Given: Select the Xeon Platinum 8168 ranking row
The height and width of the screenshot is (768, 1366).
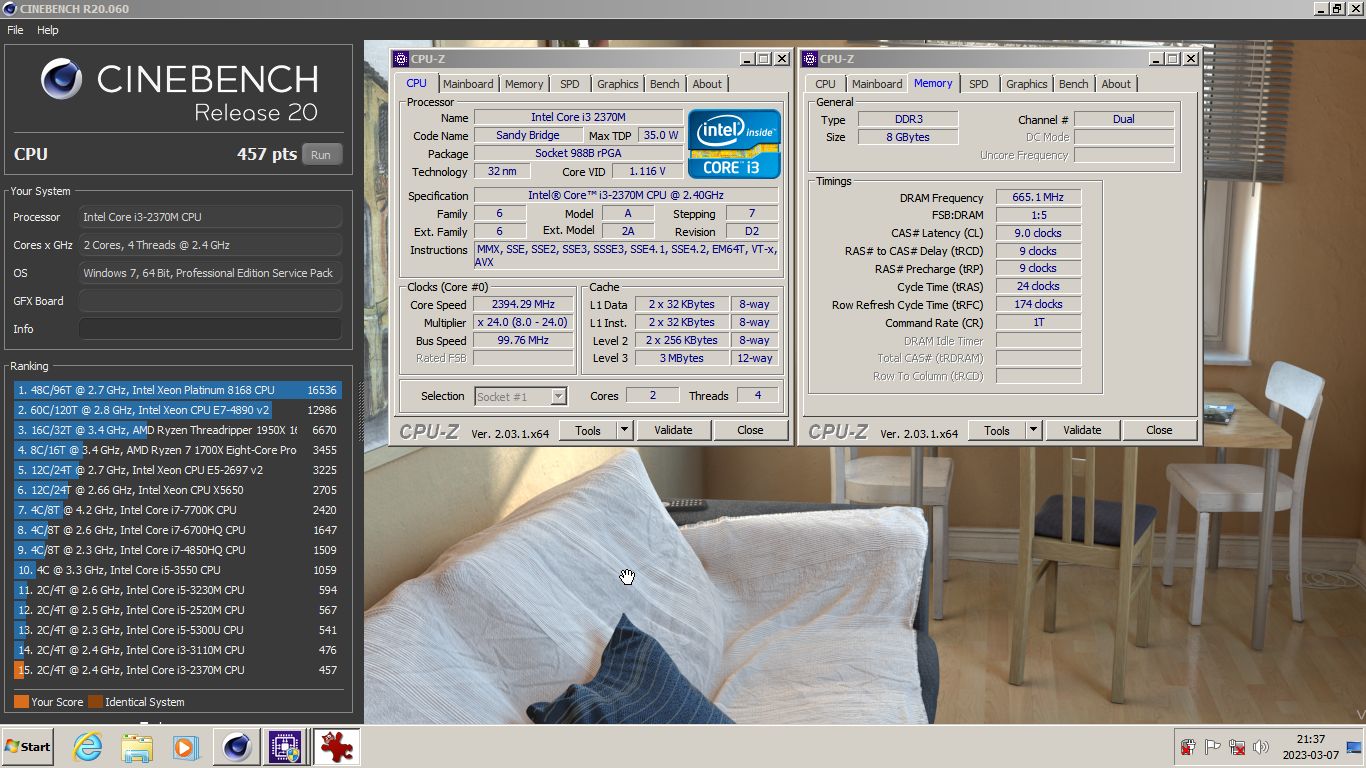Looking at the screenshot, I should pyautogui.click(x=178, y=390).
